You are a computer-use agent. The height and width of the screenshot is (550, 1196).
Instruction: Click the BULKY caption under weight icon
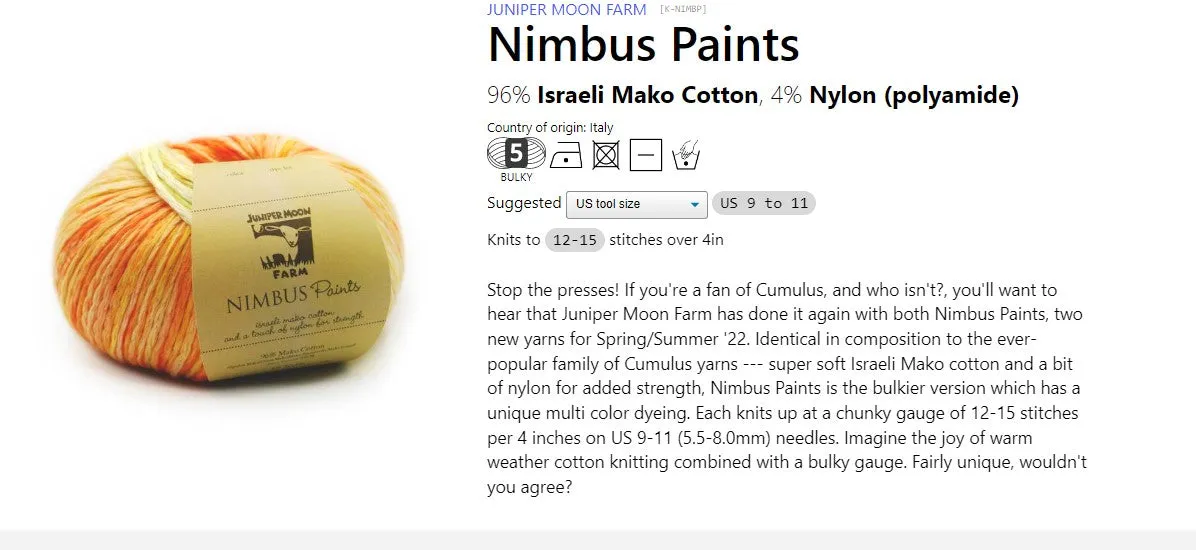(x=516, y=178)
